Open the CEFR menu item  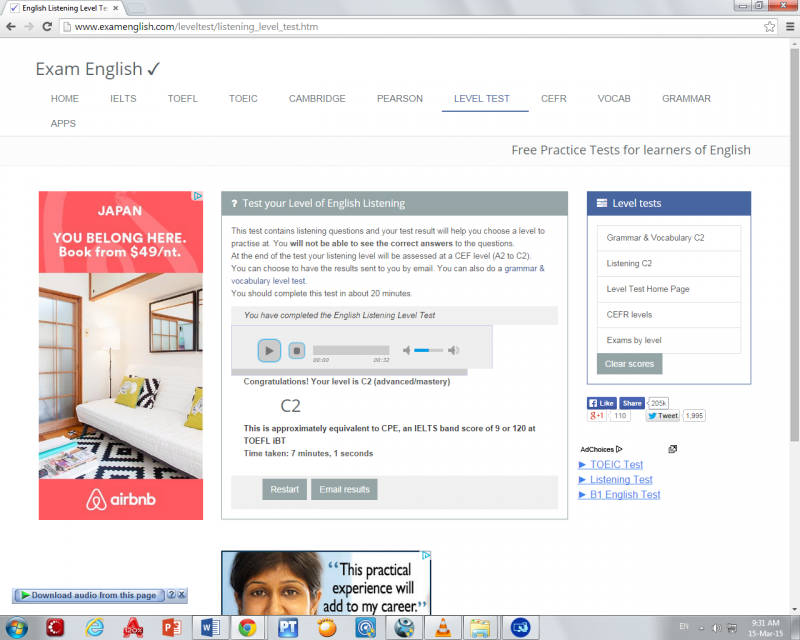click(554, 99)
